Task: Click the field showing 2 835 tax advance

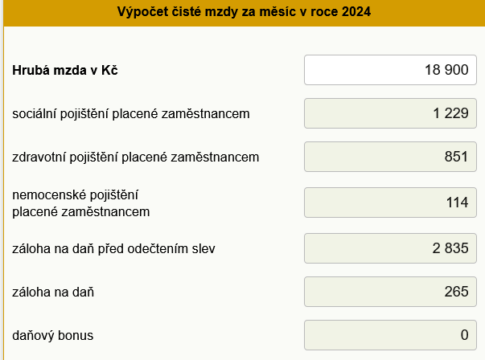Action: click(390, 248)
